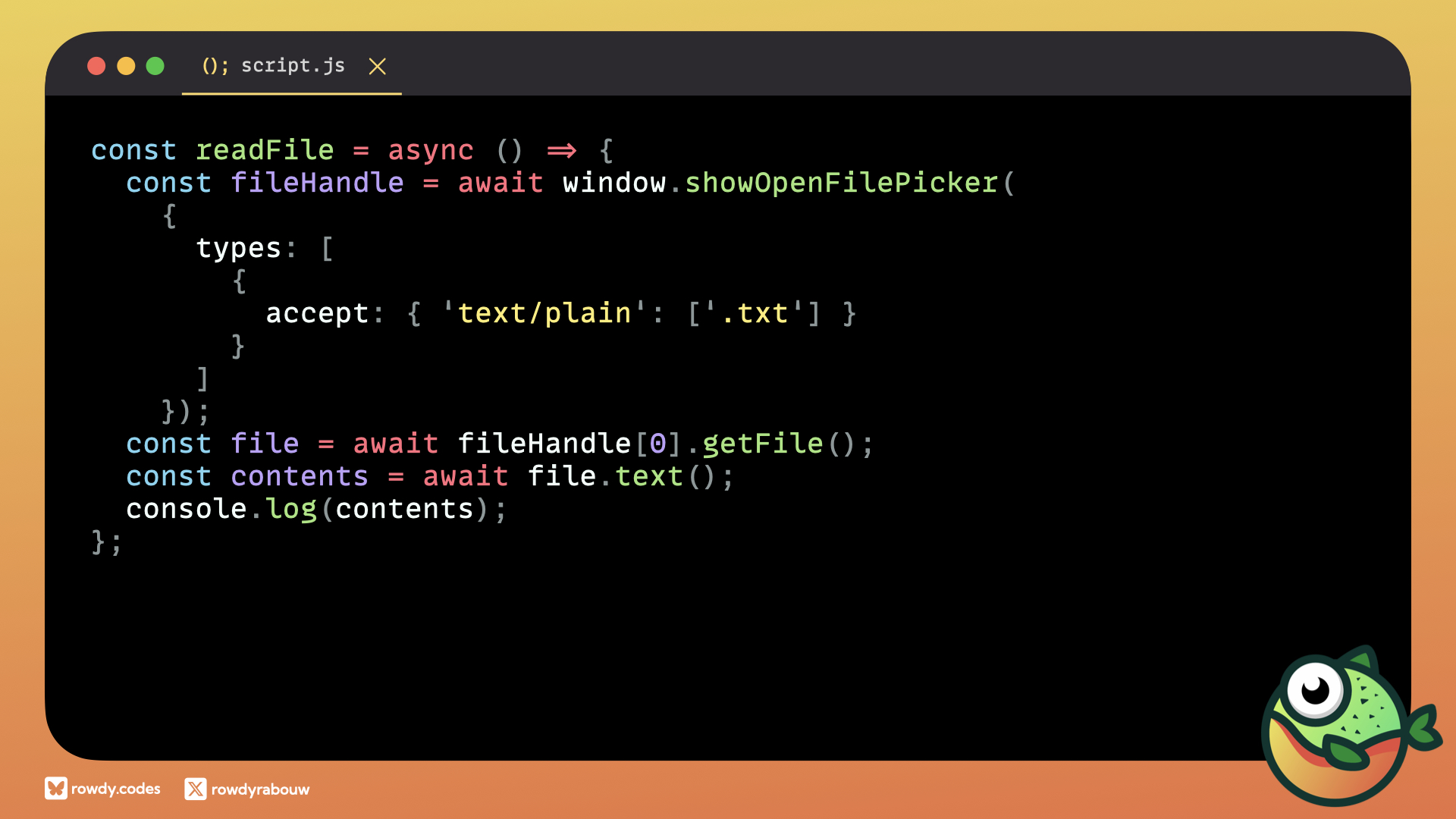Click the butterfly icon beside rowdy.codes
This screenshot has width=1456, height=819.
55,789
